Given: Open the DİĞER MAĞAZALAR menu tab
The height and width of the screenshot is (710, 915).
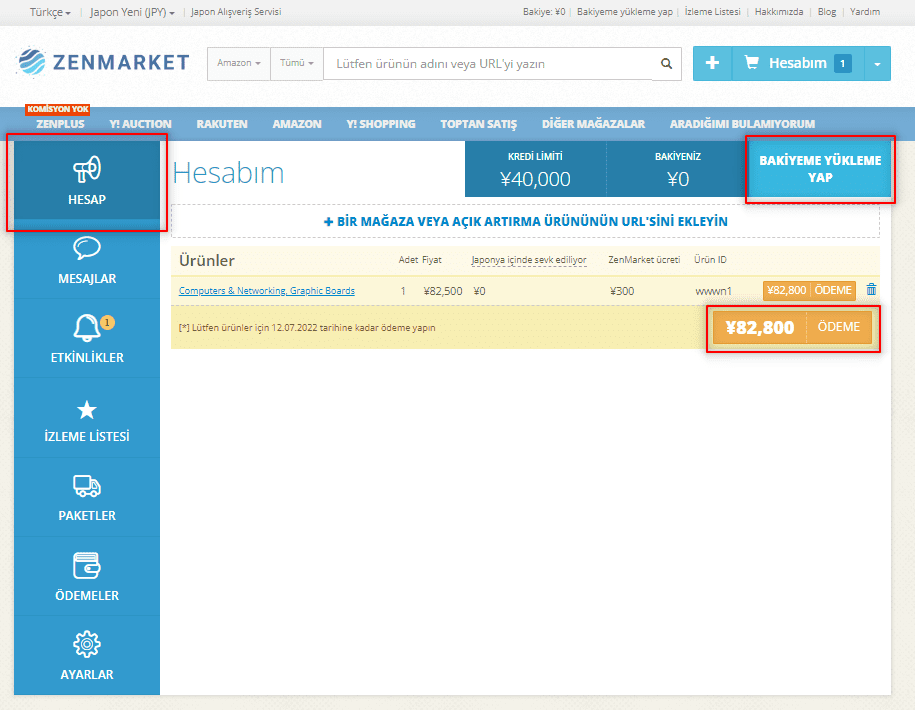Looking at the screenshot, I should [593, 124].
